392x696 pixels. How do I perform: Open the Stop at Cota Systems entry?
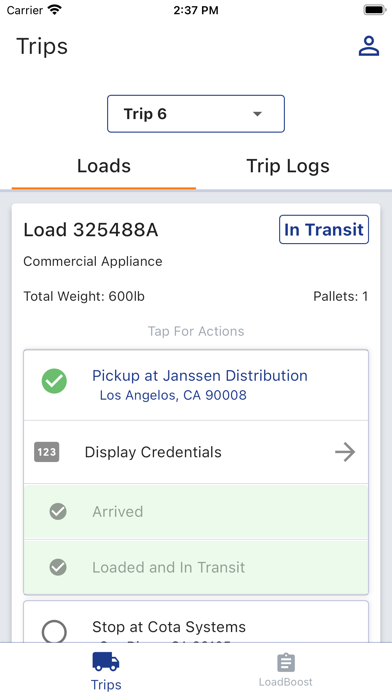tap(196, 622)
